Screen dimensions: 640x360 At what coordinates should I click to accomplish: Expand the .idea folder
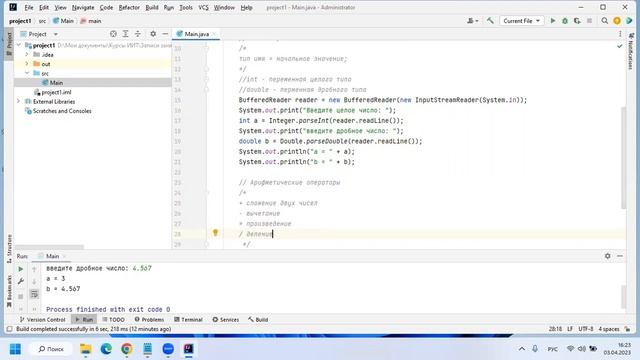(x=27, y=54)
